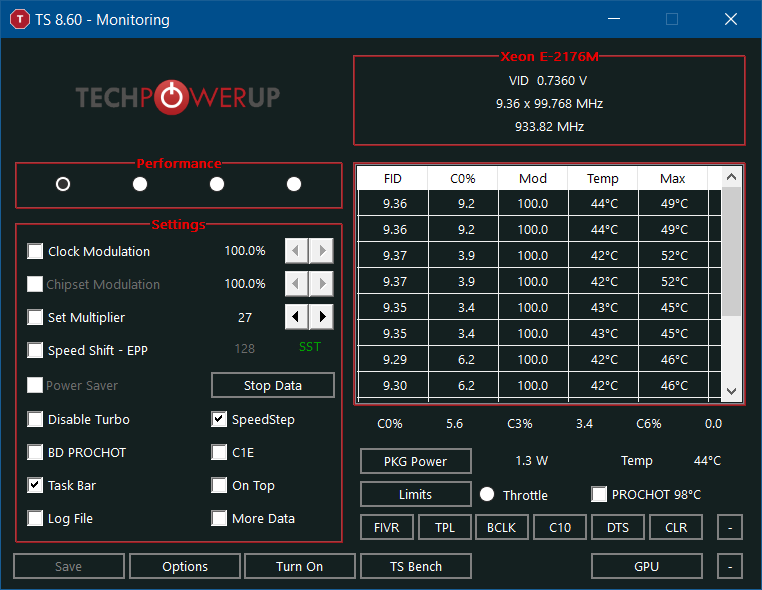Viewport: 762px width, 590px height.
Task: Open the FIVR settings
Action: point(387,527)
